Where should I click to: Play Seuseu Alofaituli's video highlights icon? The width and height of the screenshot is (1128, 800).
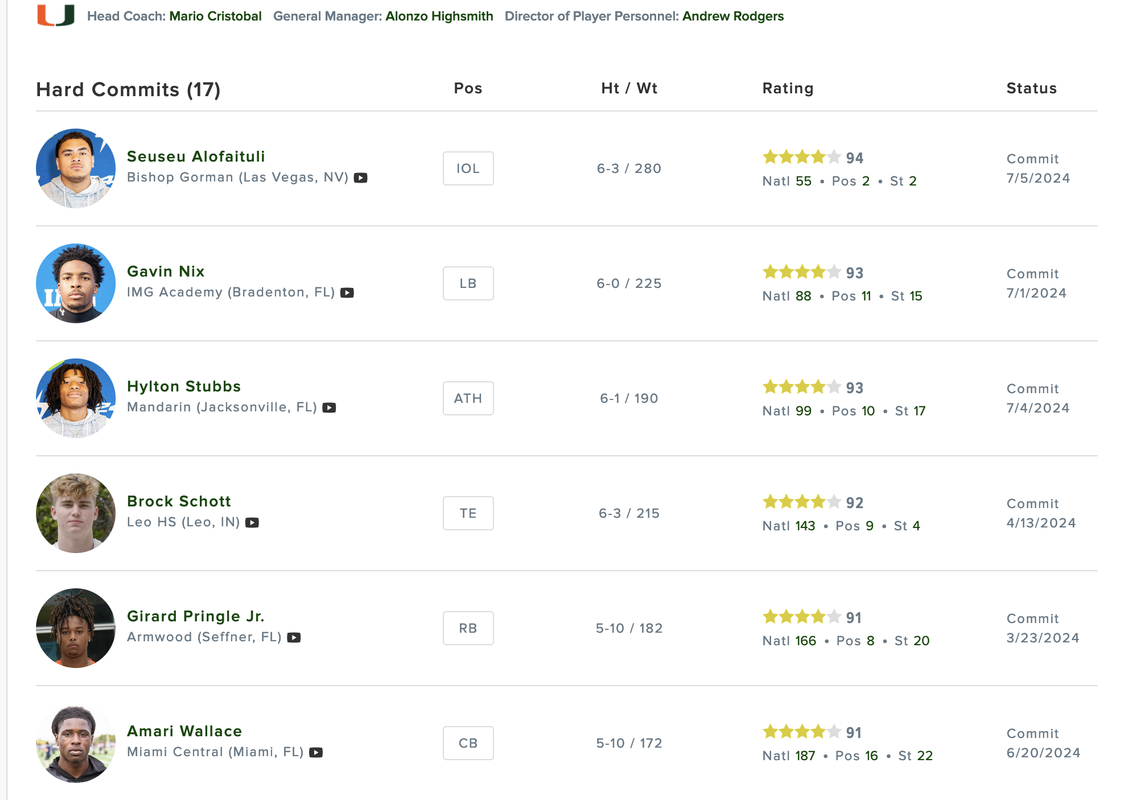click(x=361, y=178)
